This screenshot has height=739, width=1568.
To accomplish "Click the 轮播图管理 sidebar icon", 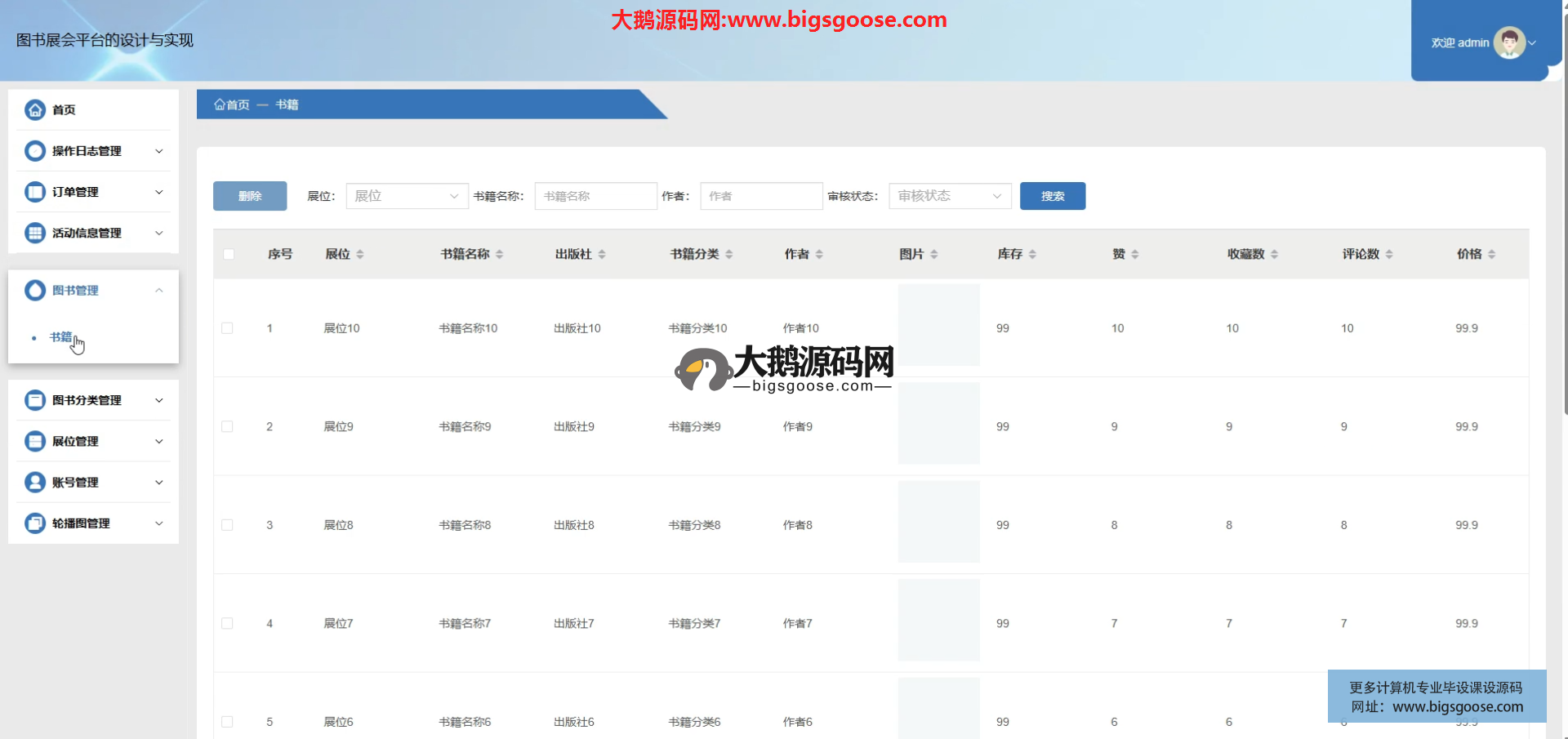I will pos(35,523).
